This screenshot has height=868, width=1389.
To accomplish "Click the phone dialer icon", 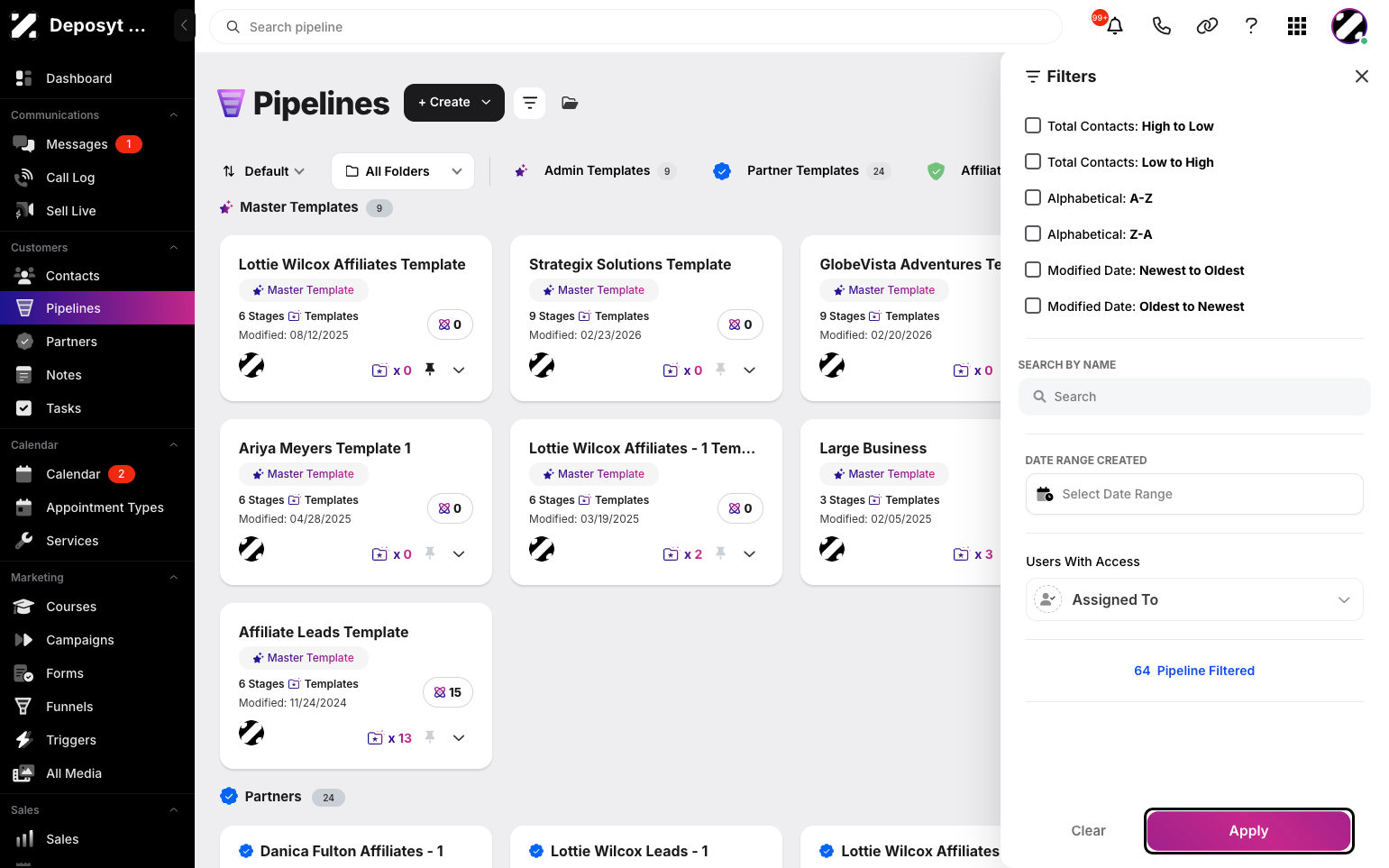I will pyautogui.click(x=1162, y=26).
